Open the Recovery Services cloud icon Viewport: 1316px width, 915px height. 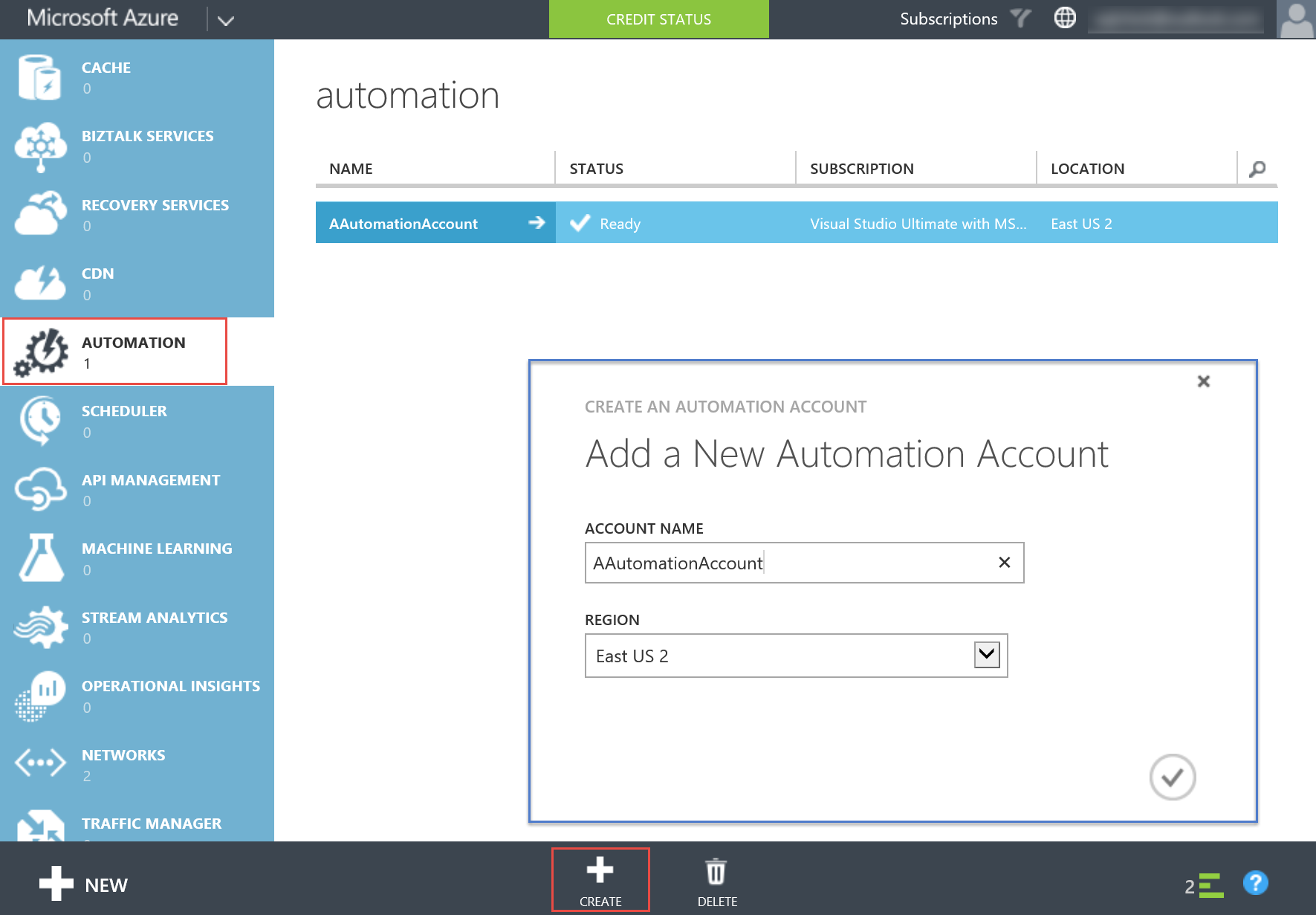pyautogui.click(x=41, y=213)
